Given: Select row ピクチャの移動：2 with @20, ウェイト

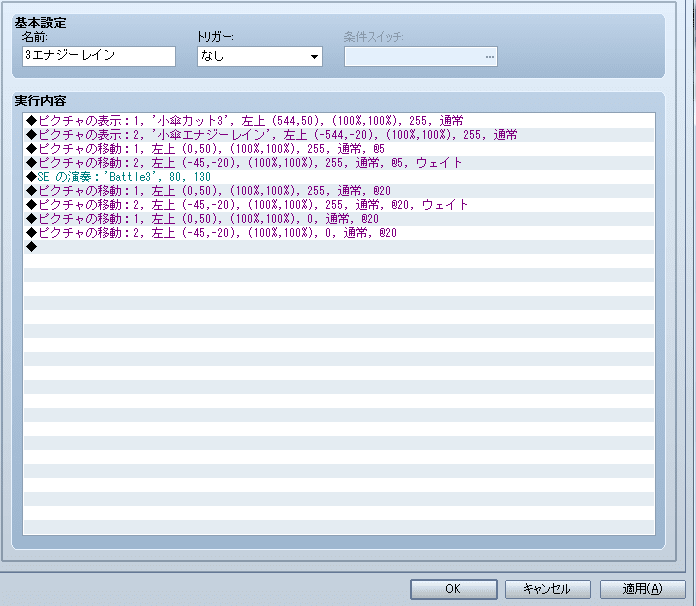Looking at the screenshot, I should tap(339, 205).
